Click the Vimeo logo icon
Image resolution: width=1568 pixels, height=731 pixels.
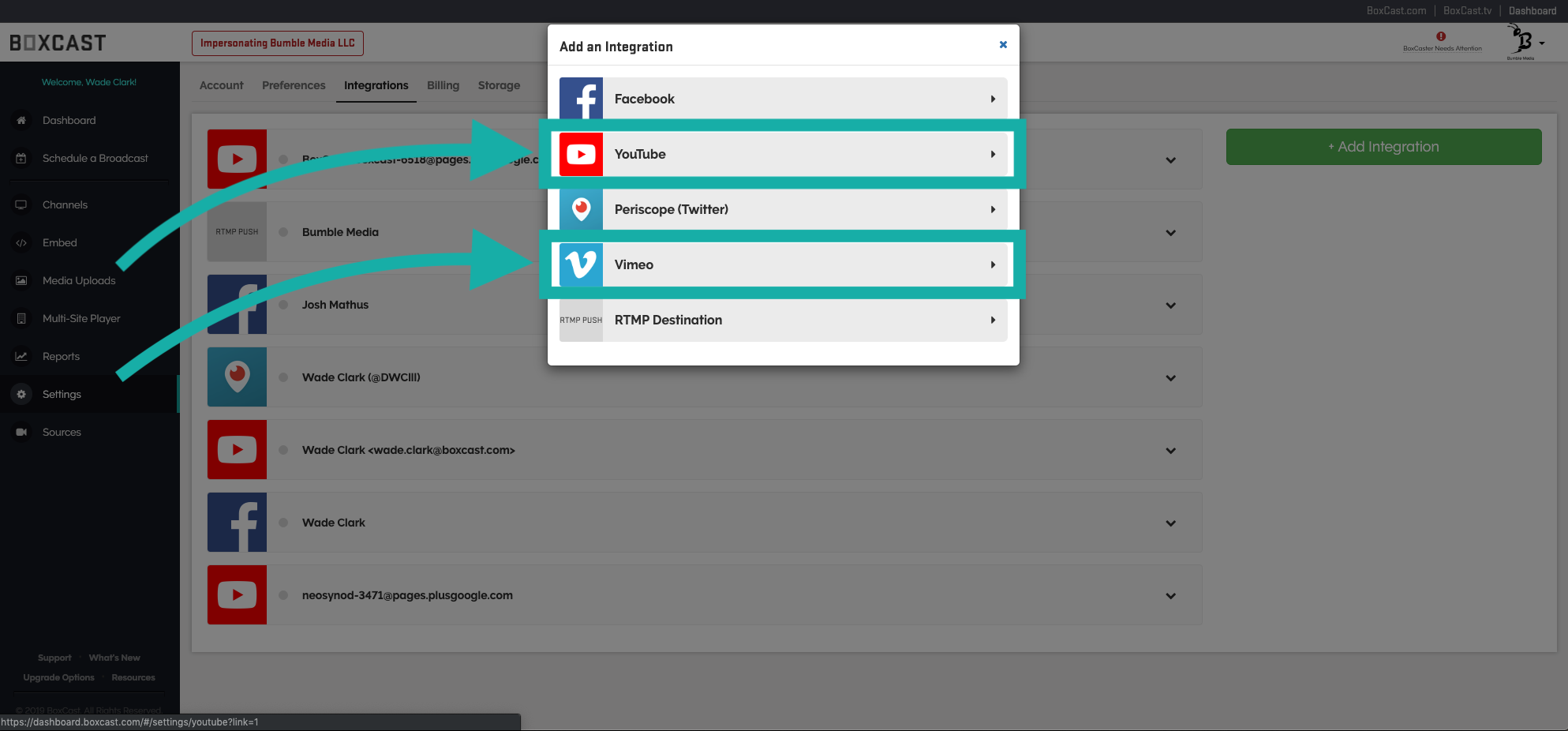[581, 264]
